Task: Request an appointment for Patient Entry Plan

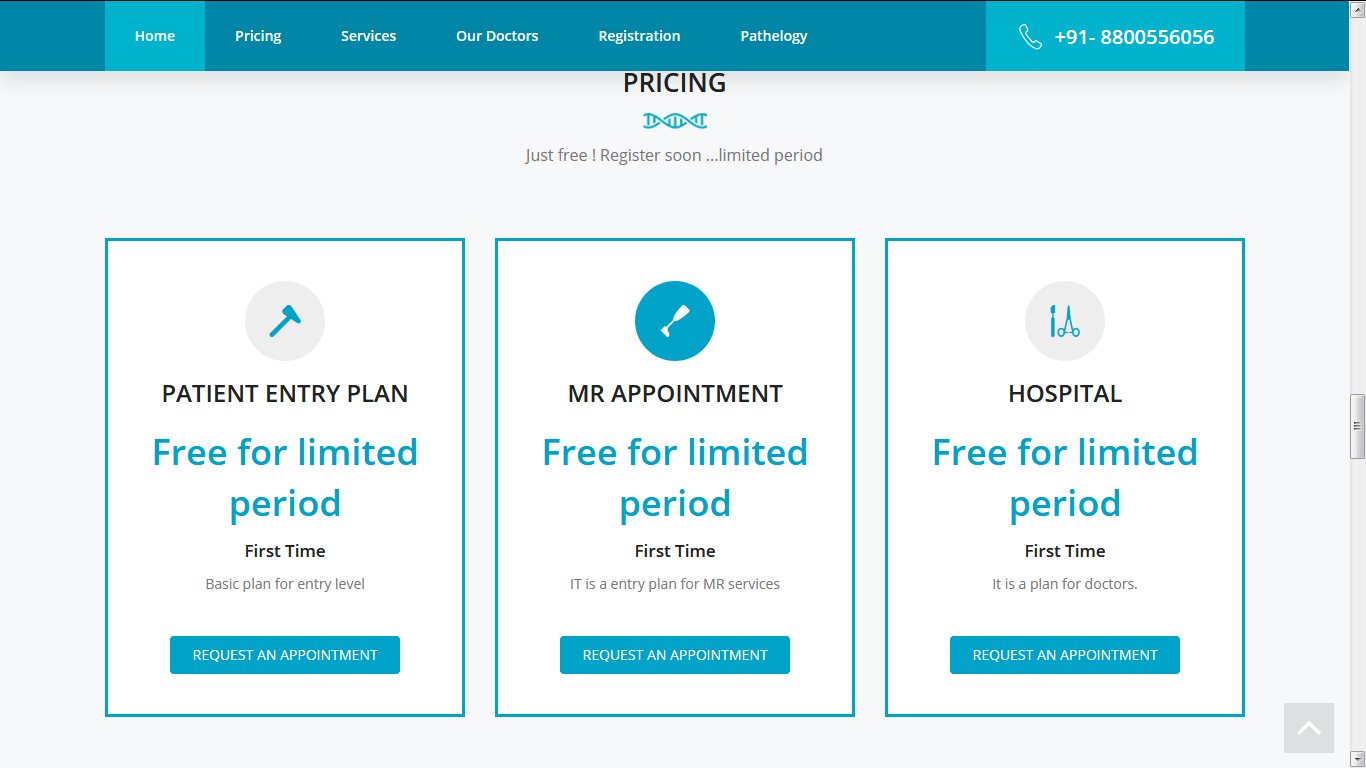Action: click(285, 655)
